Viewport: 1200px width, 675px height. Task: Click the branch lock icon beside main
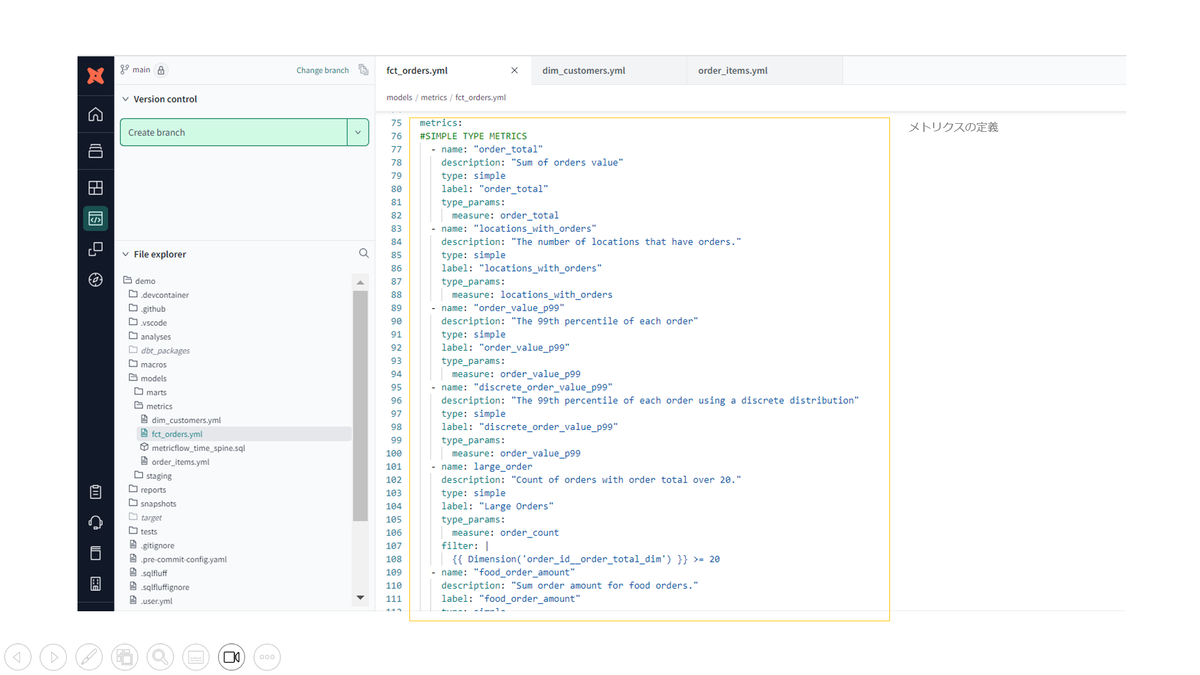click(161, 70)
